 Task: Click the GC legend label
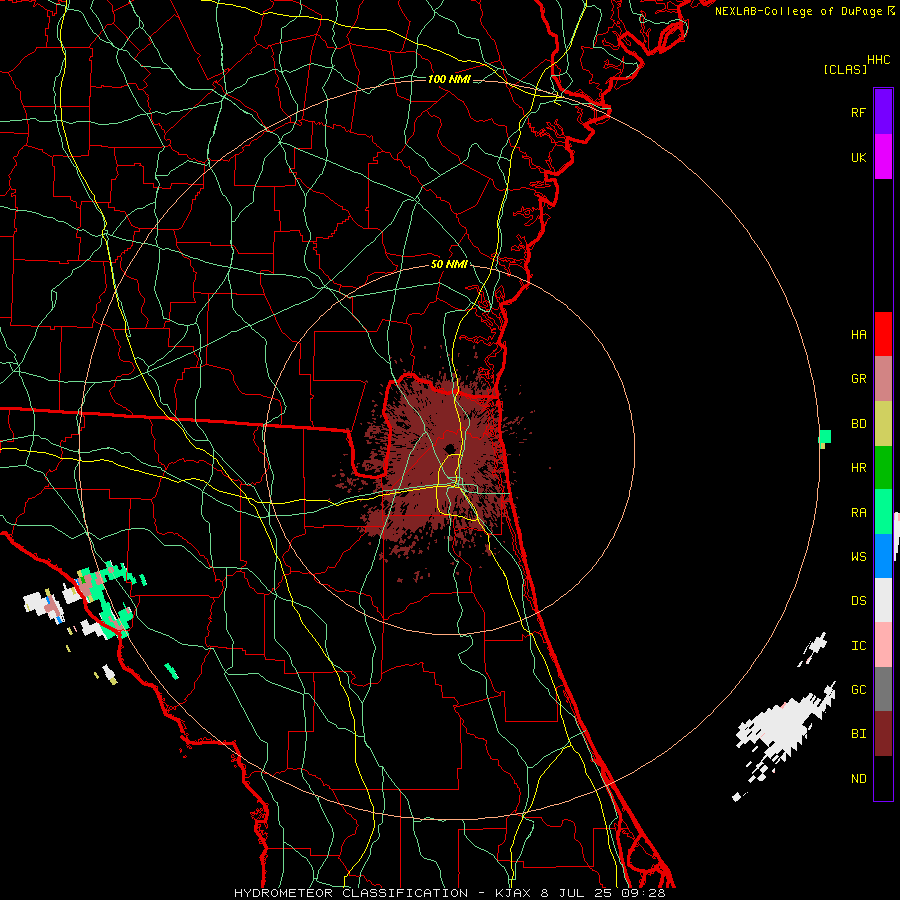point(858,689)
